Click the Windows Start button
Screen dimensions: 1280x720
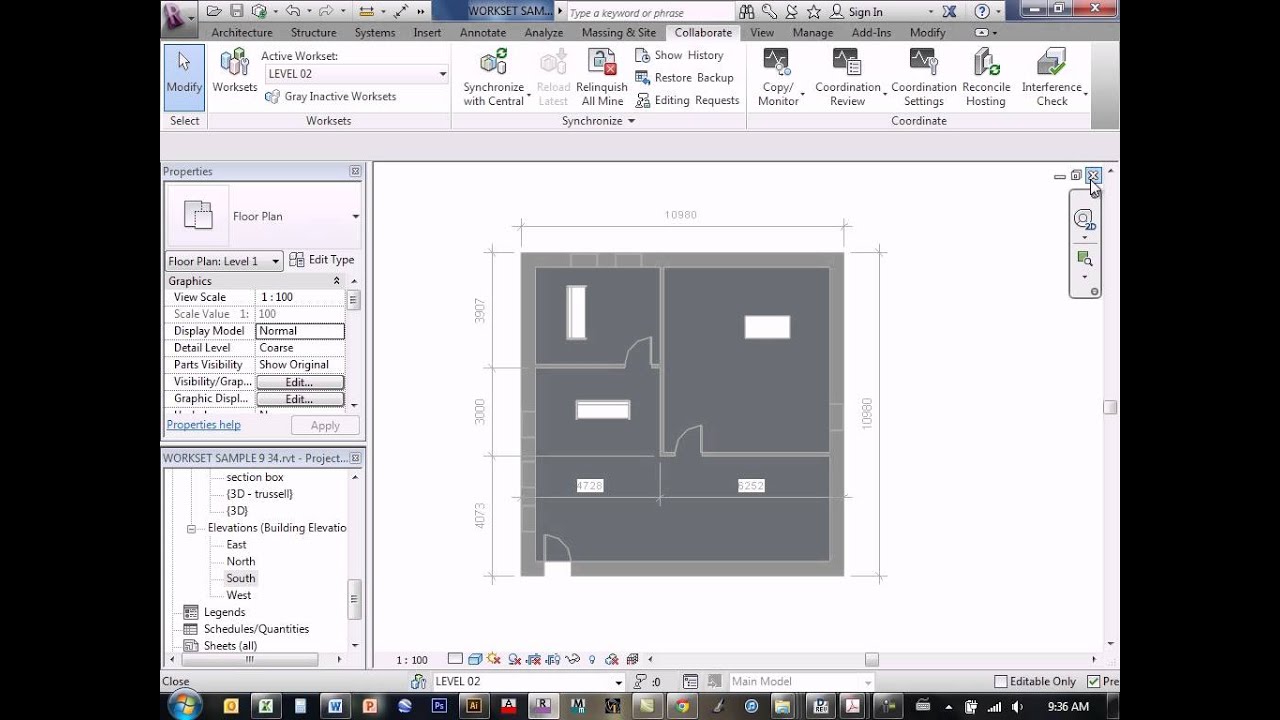pos(184,706)
